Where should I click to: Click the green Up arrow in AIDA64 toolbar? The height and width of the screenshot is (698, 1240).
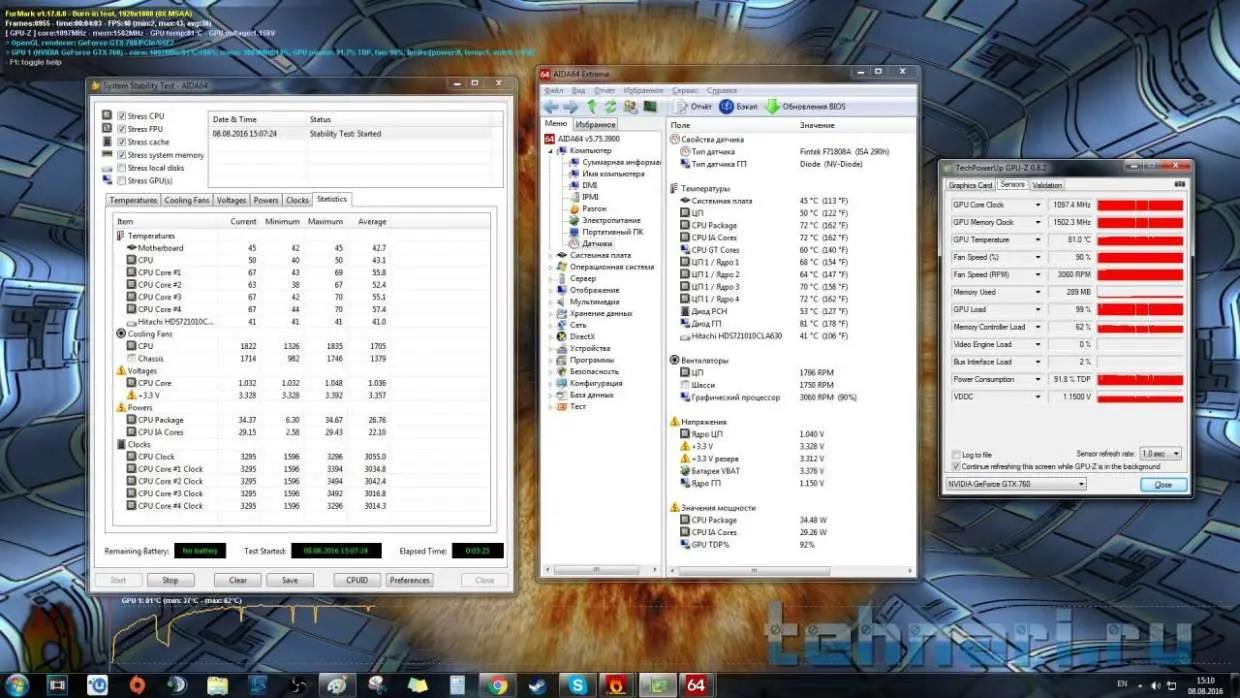(x=592, y=106)
